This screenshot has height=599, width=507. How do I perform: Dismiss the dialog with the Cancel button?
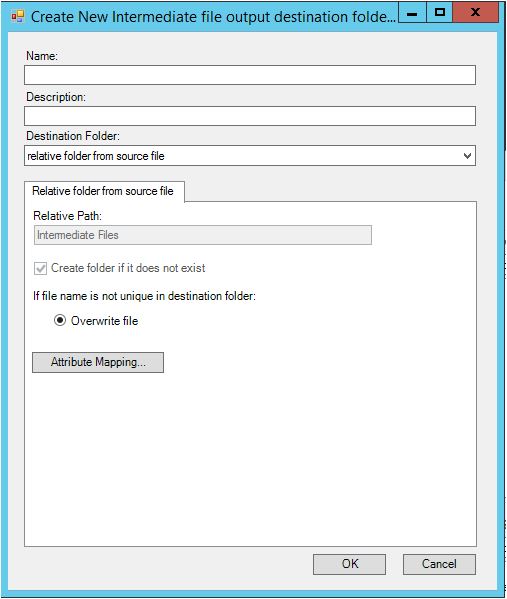click(x=439, y=564)
